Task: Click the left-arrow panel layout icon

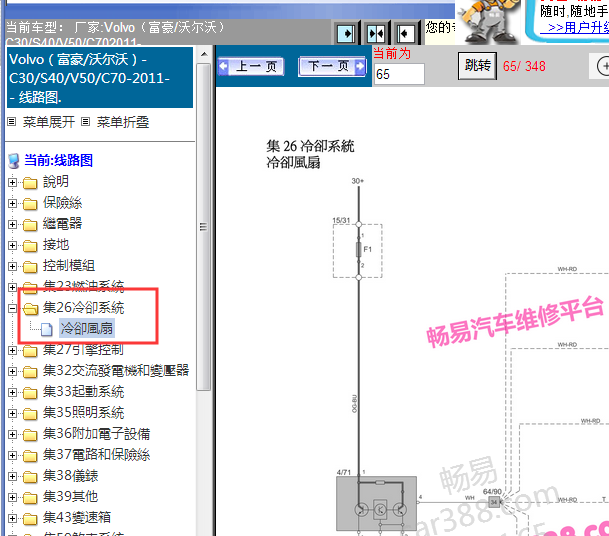Action: 405,33
